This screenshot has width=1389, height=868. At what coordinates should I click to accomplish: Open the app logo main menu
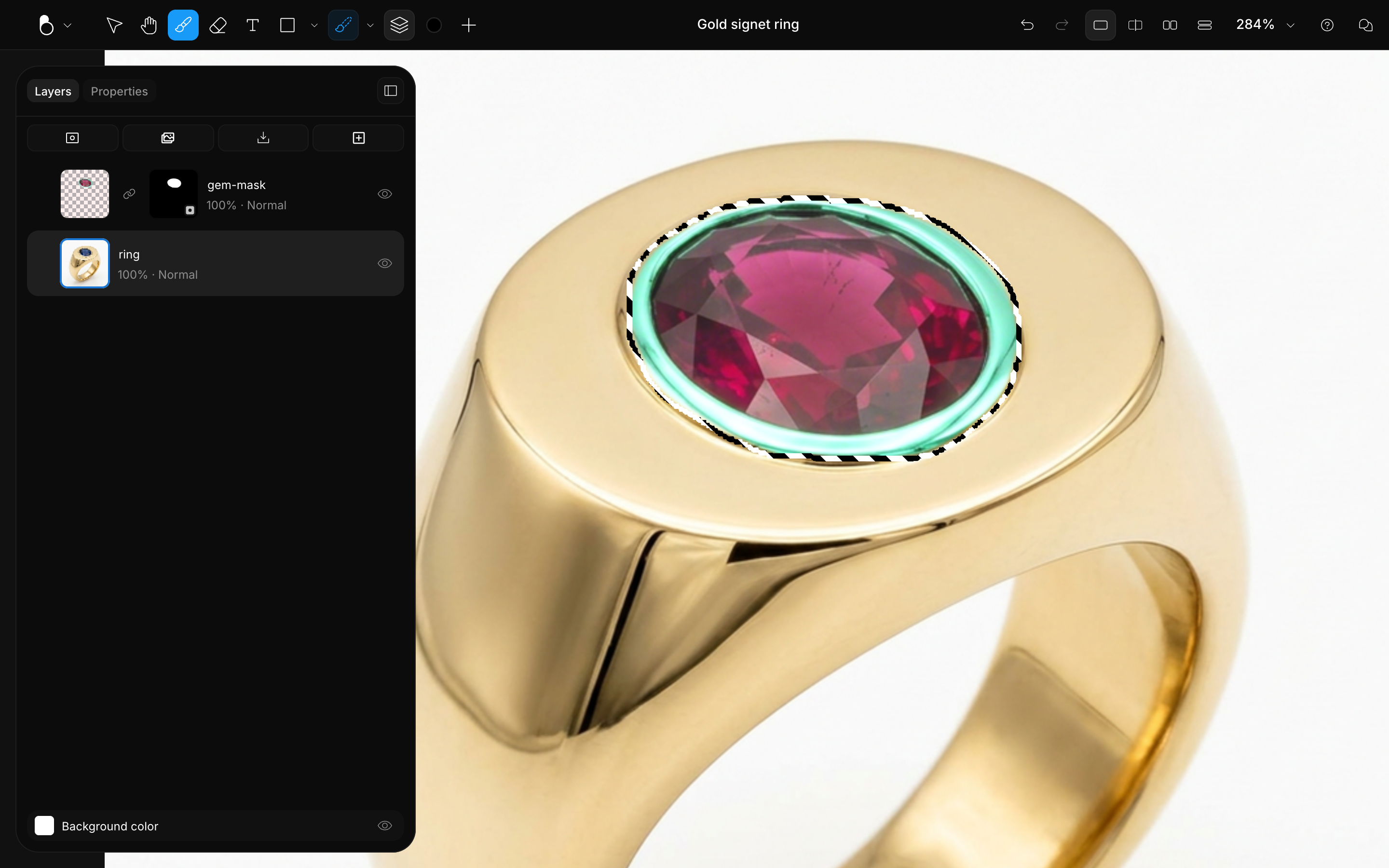(54, 25)
